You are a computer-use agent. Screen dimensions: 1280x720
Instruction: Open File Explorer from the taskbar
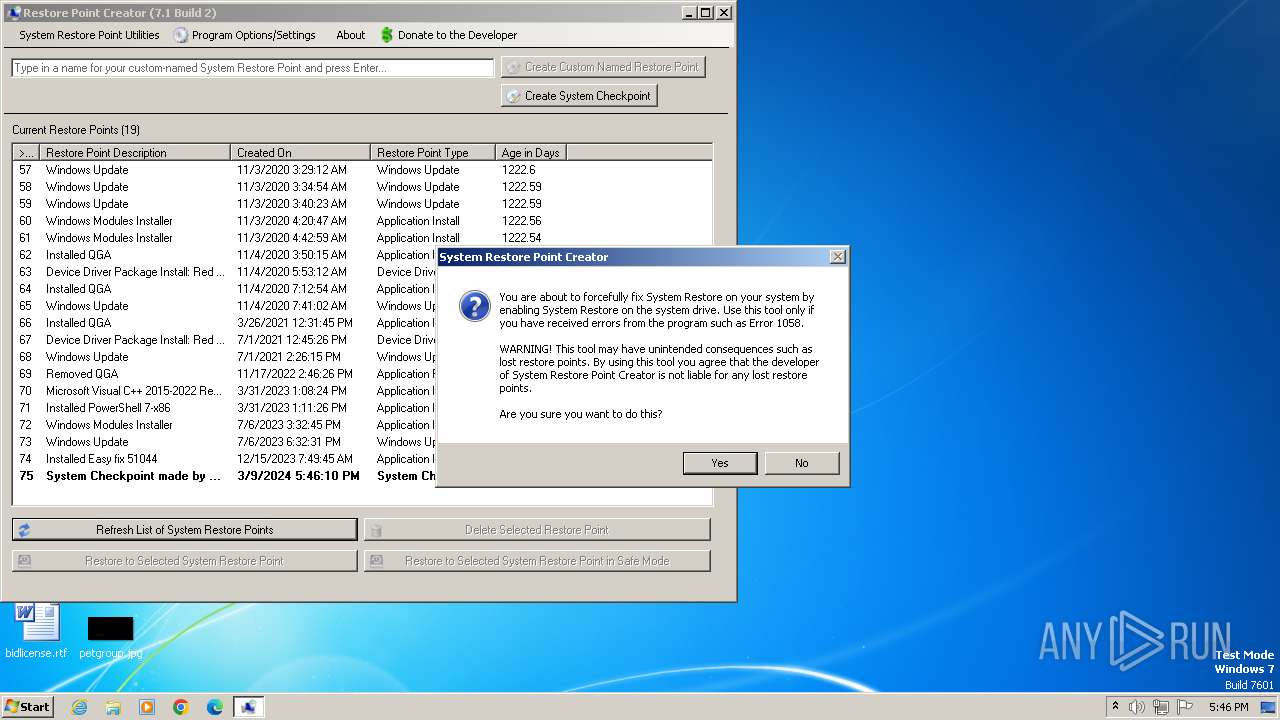click(113, 707)
